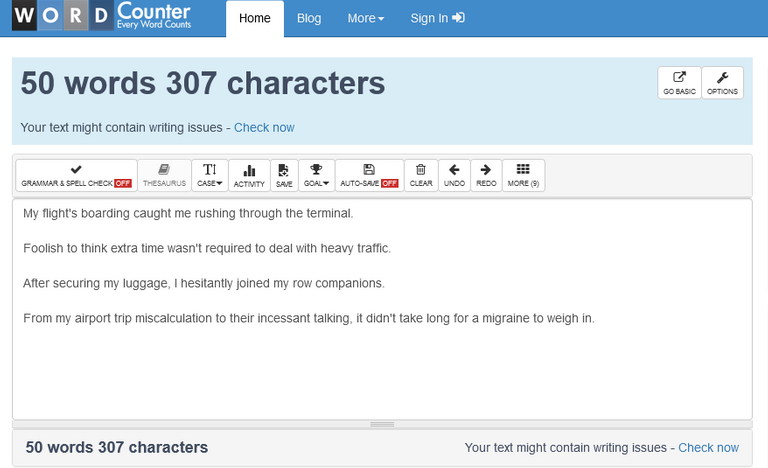Click the Save file icon
768x468 pixels.
[284, 175]
